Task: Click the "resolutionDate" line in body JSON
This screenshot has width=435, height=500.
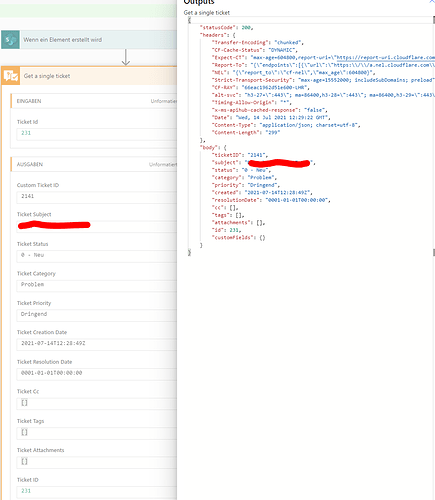Action: pos(271,200)
